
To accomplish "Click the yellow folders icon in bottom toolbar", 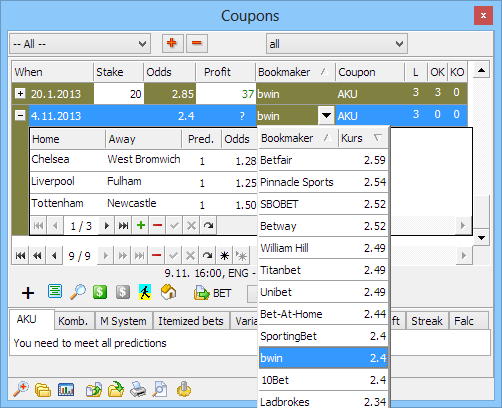I will [43, 390].
